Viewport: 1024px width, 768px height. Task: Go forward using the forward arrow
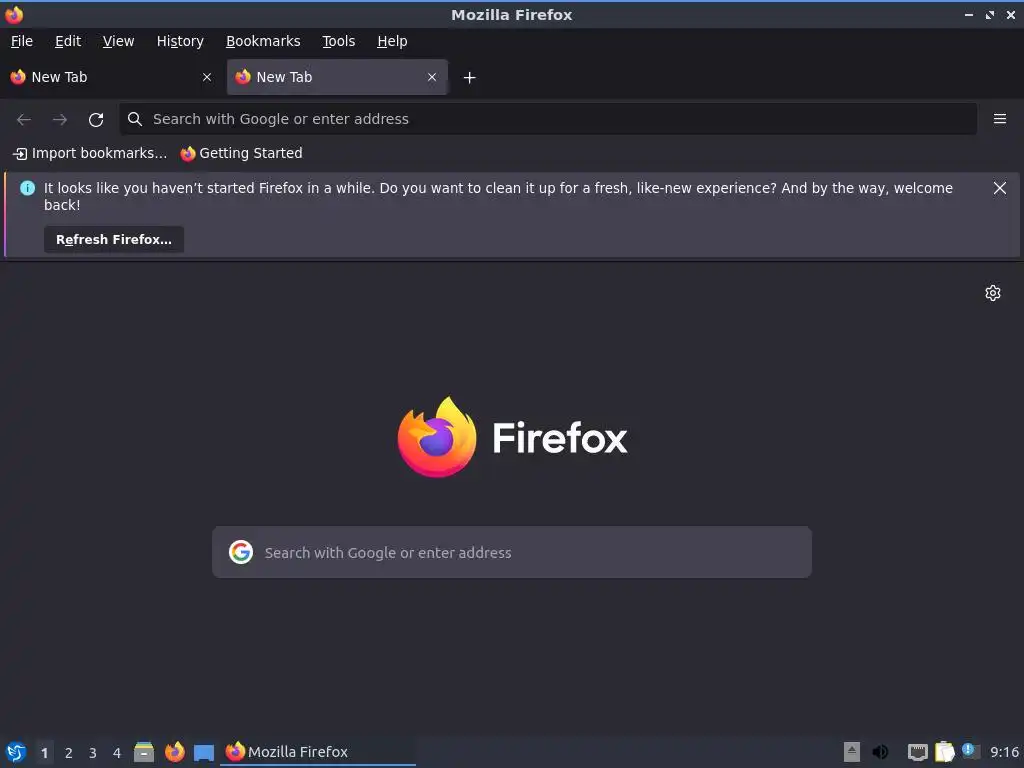click(59, 120)
